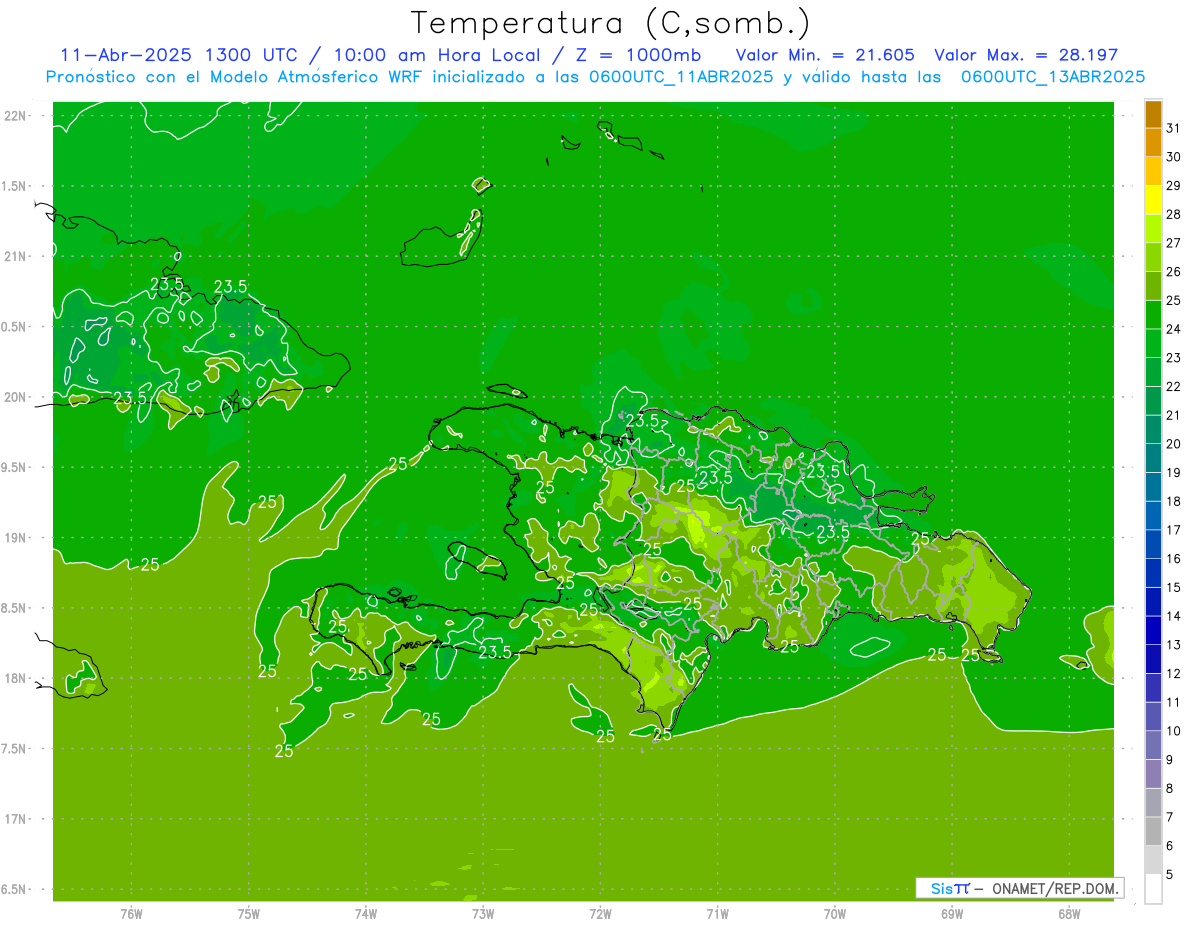Image resolution: width=1200 pixels, height=927 pixels.
Task: Click the "17N" latitude axis label
Action: (x=16, y=820)
